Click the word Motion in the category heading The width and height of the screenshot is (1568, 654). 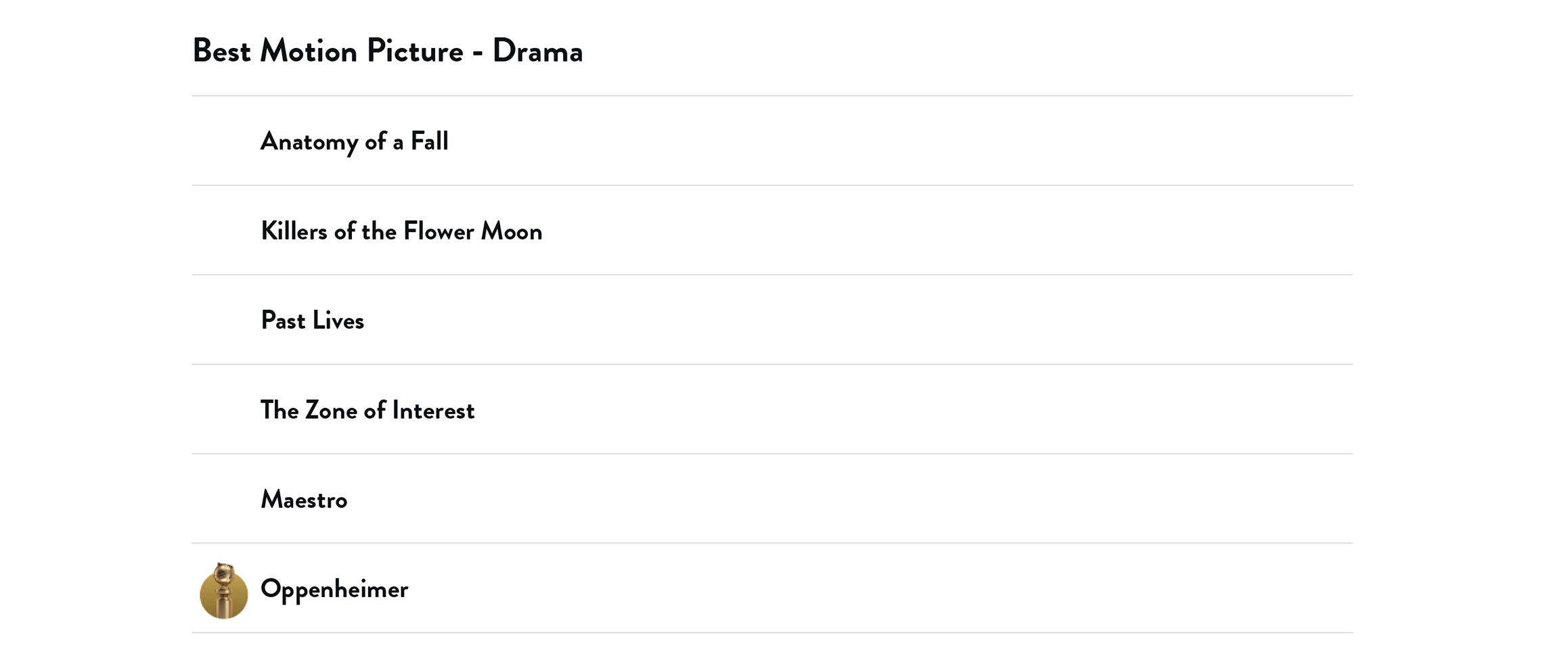pos(309,51)
